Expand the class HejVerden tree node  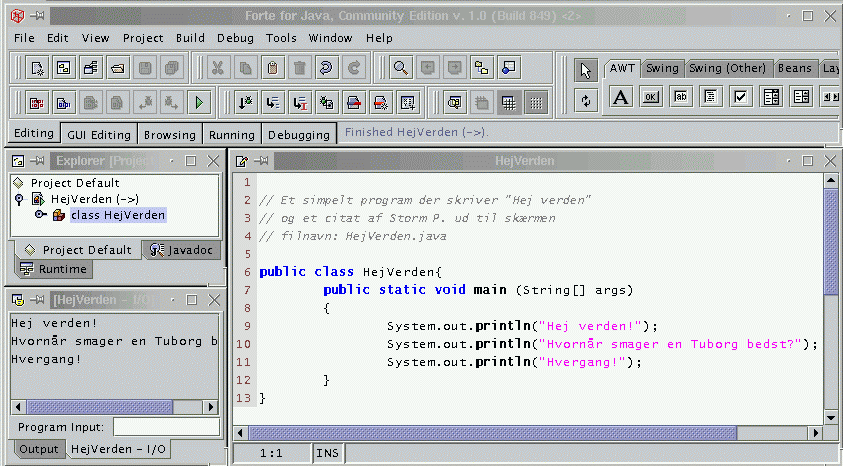click(40, 214)
